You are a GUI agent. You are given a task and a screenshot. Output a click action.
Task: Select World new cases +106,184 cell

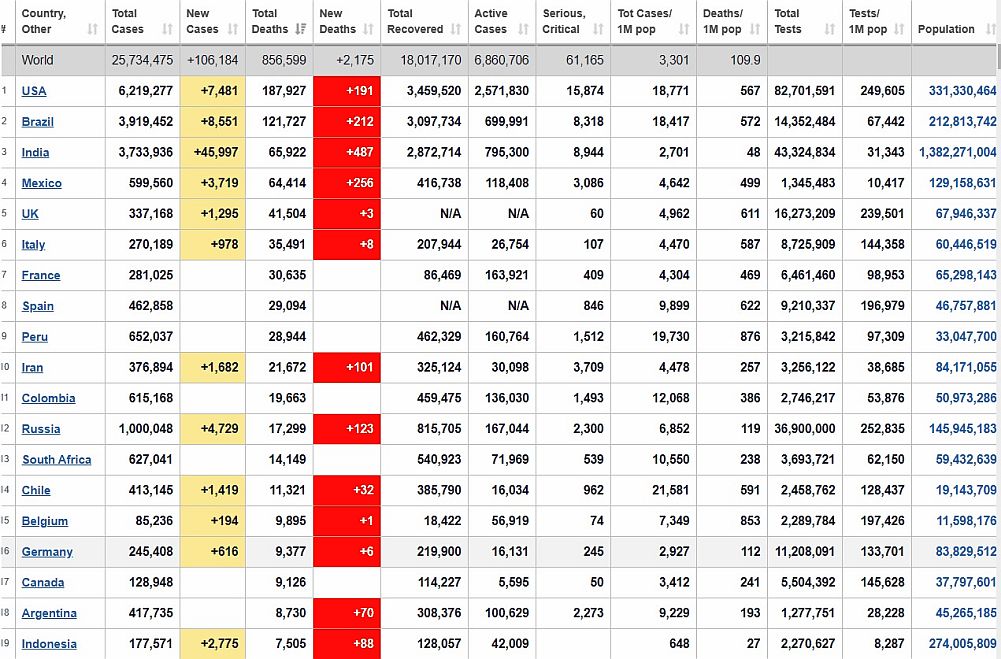(213, 60)
